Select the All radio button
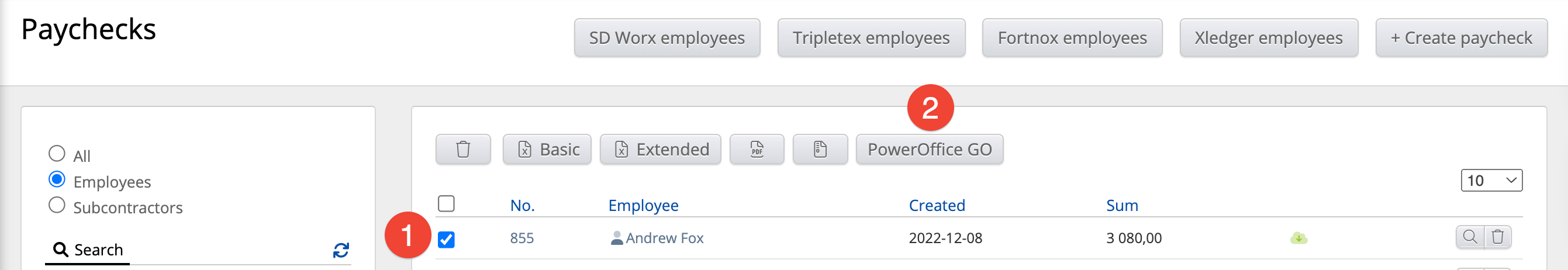The width and height of the screenshot is (1568, 270). click(x=57, y=153)
